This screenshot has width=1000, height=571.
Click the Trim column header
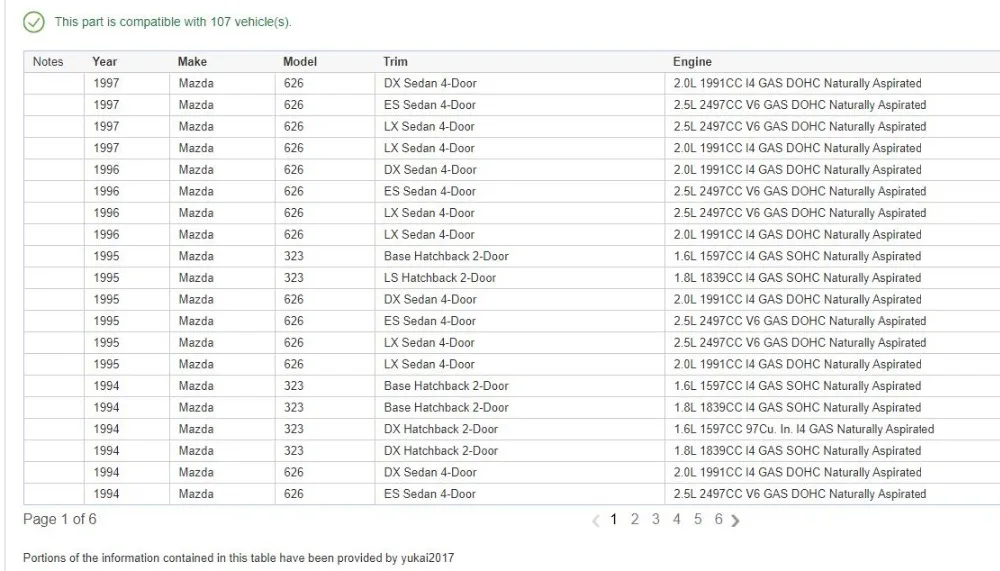coord(395,62)
